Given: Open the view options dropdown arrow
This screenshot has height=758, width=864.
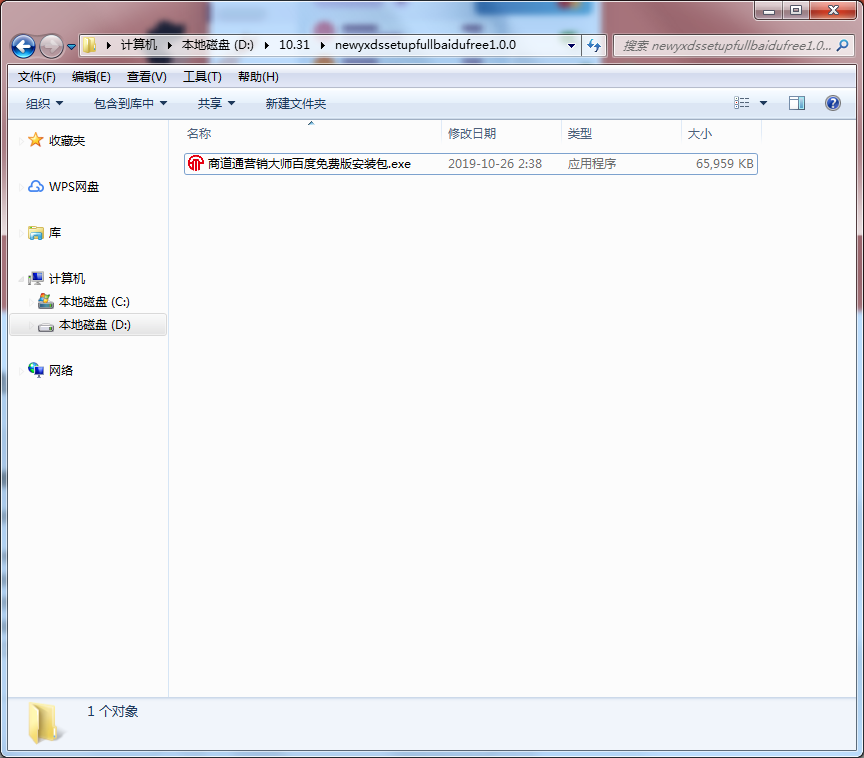Looking at the screenshot, I should coord(763,103).
